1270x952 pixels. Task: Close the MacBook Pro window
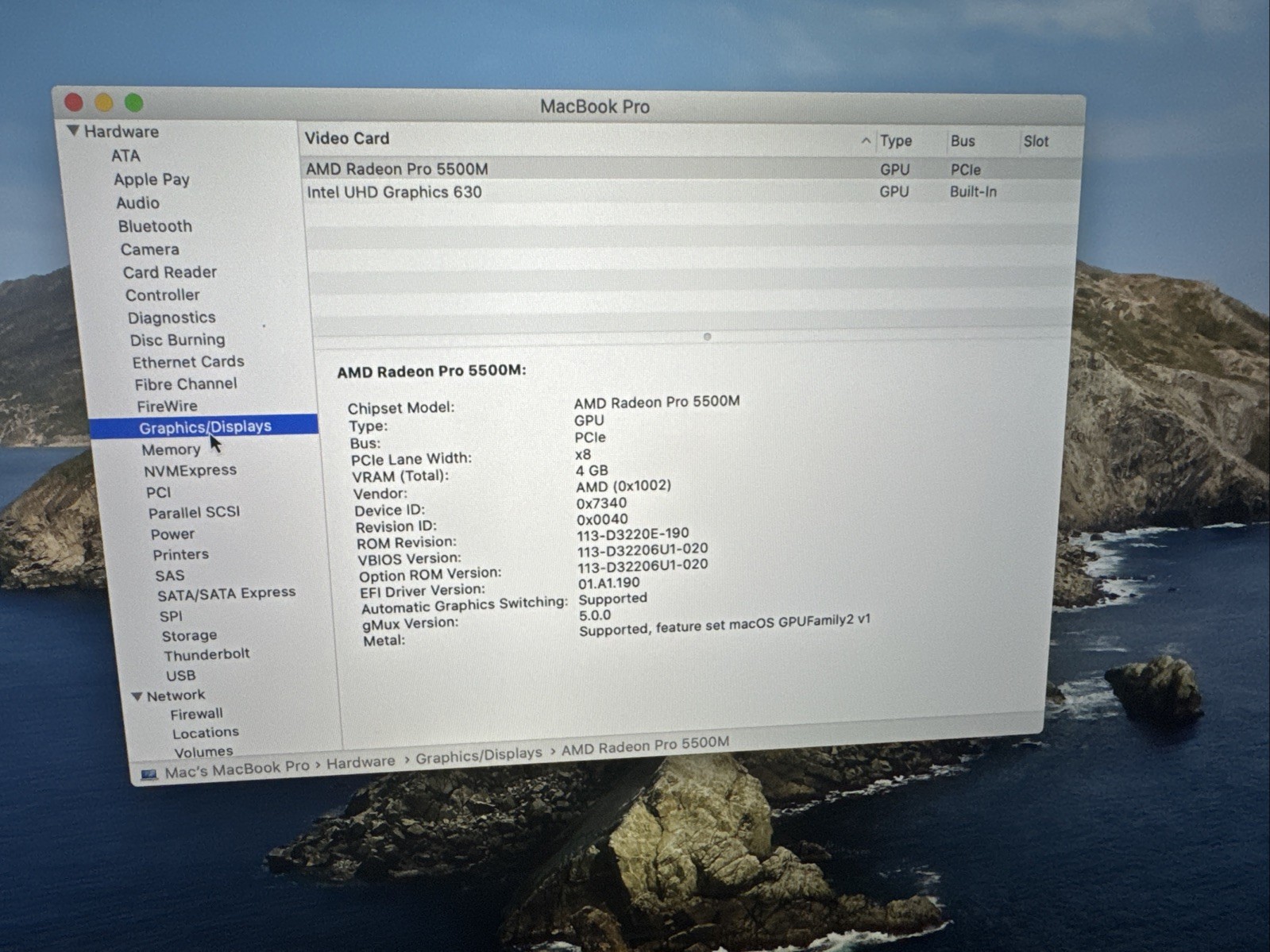point(74,102)
